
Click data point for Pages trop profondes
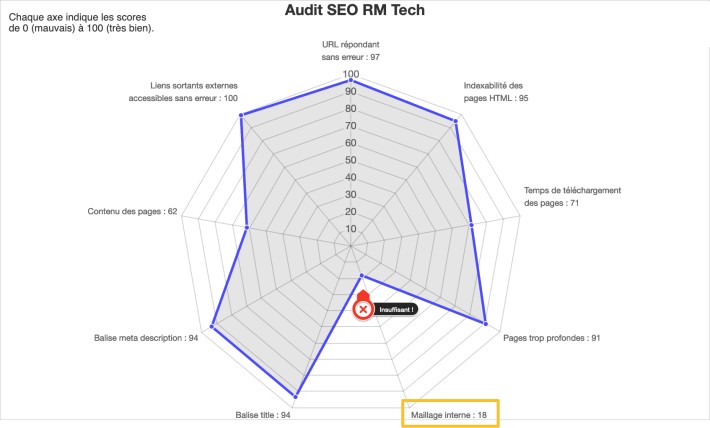pyautogui.click(x=486, y=323)
